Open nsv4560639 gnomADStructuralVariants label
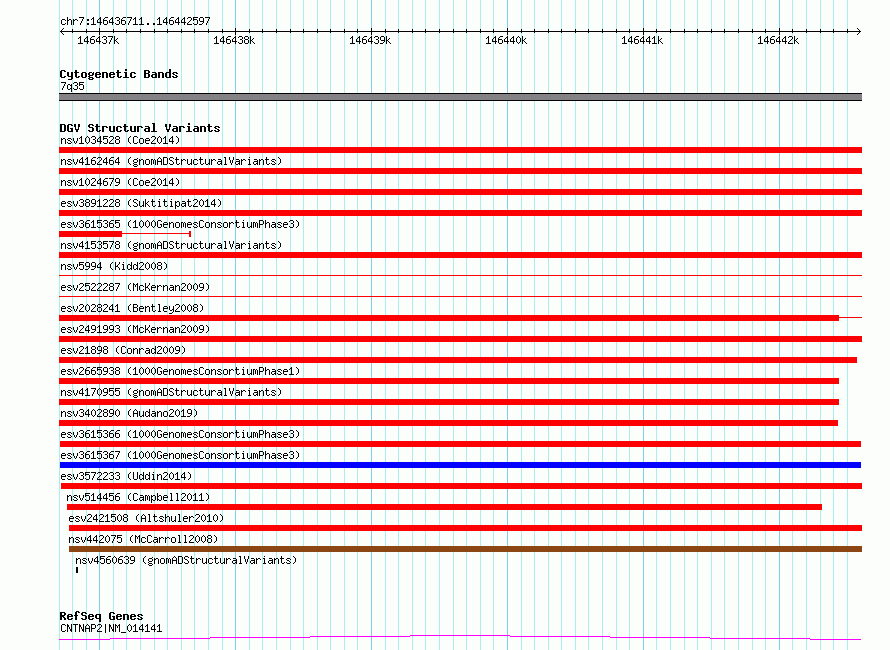 click(x=186, y=560)
